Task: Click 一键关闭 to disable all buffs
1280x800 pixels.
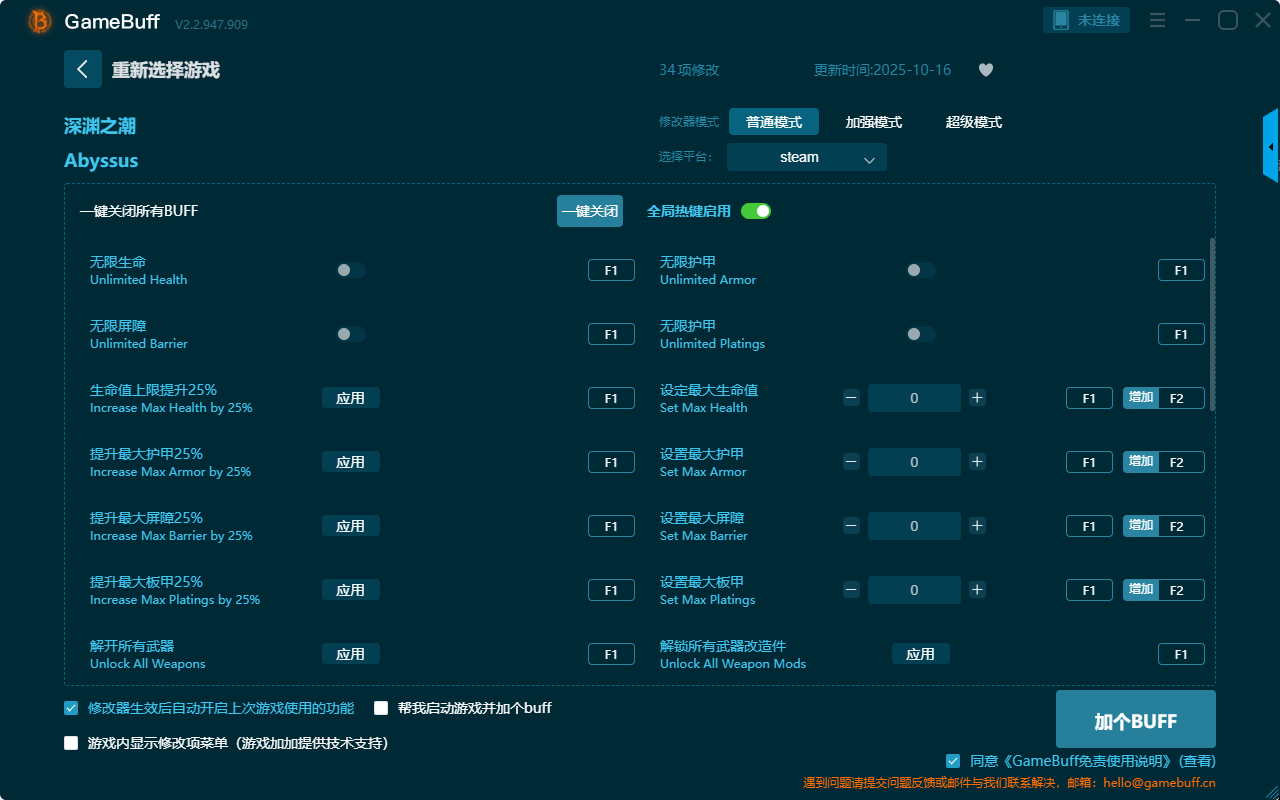Action: click(590, 211)
